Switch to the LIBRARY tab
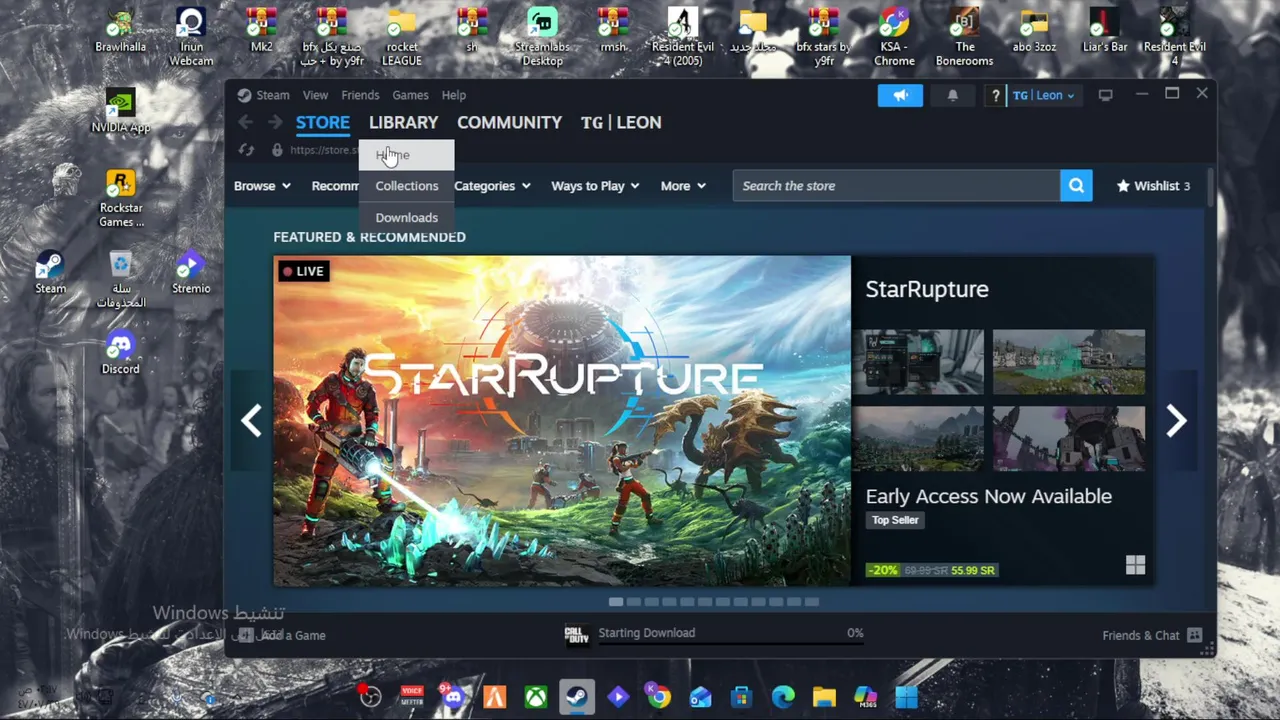1280x720 pixels. [x=404, y=122]
